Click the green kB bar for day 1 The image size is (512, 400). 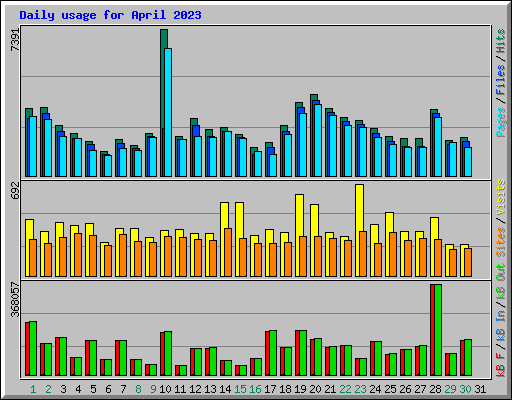click(x=33, y=348)
